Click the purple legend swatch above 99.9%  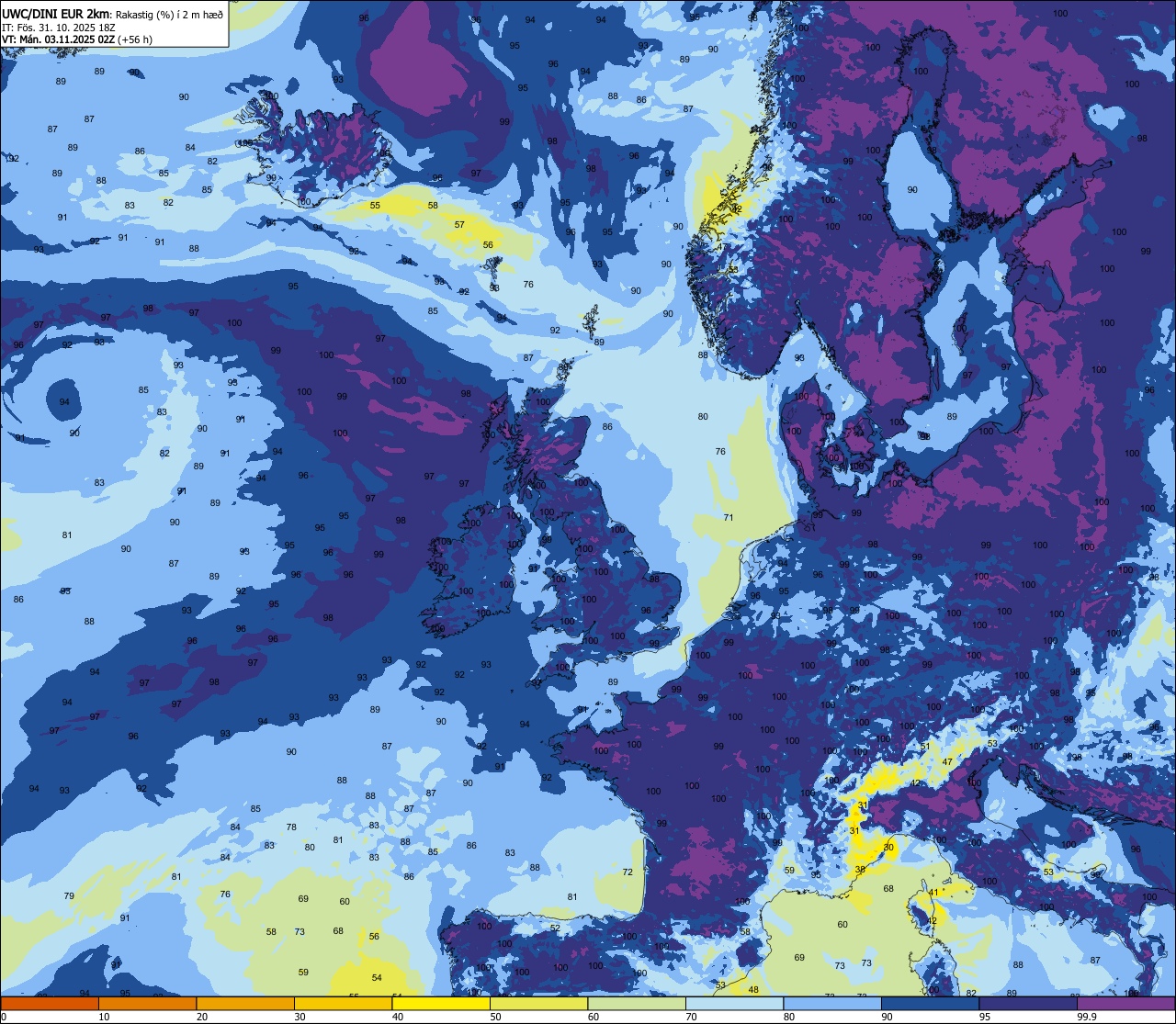pyautogui.click(x=1125, y=1003)
